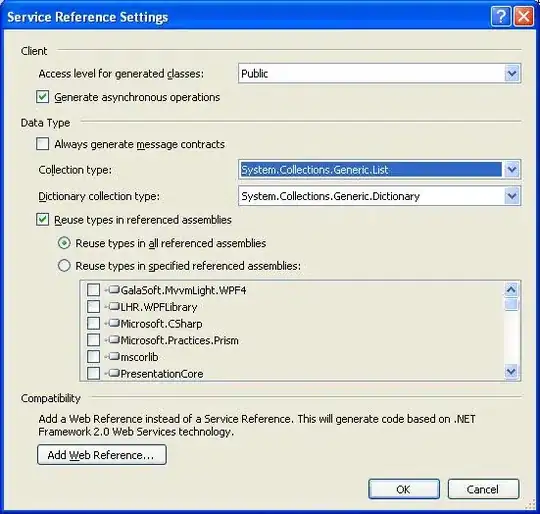The height and width of the screenshot is (514, 540).
Task: Click the Cancel button
Action: tap(483, 489)
